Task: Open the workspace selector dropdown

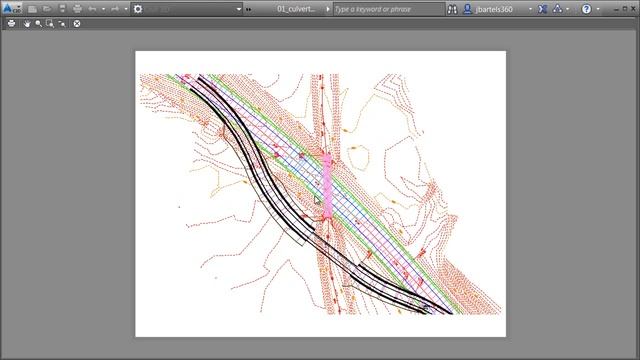Action: 239,9
